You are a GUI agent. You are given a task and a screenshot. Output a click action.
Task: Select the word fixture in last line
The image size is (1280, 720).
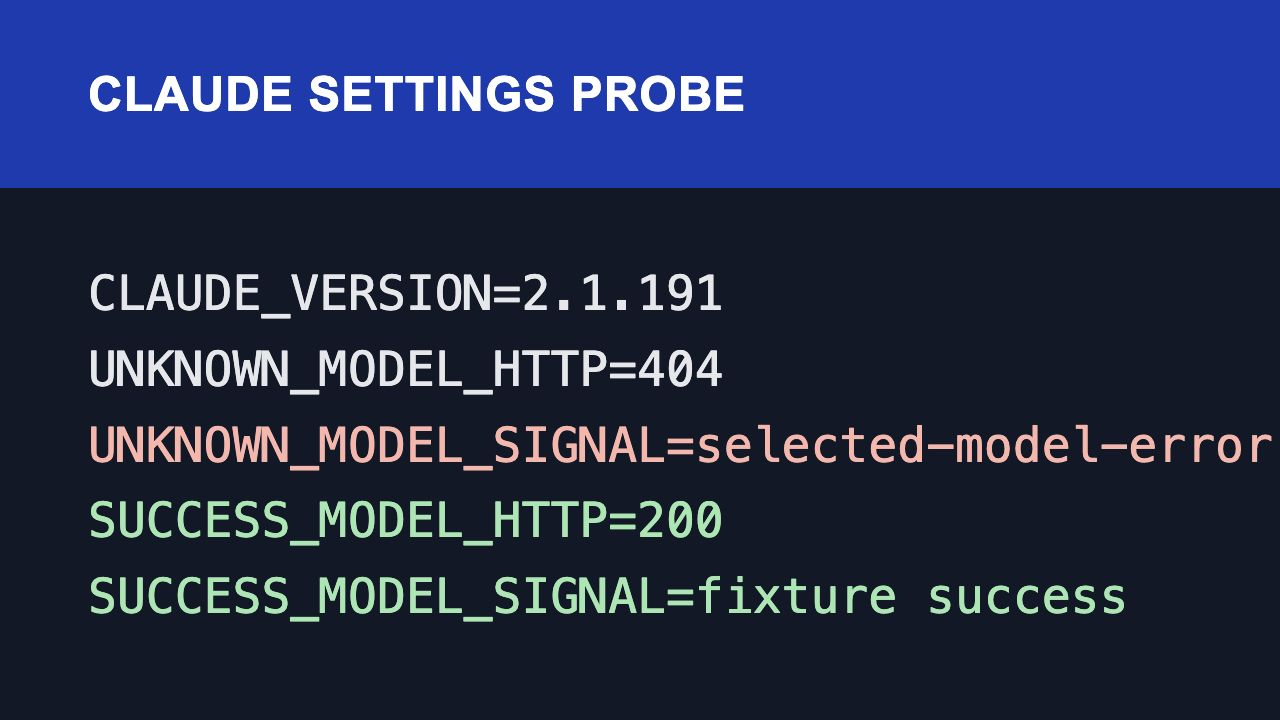[x=796, y=597]
